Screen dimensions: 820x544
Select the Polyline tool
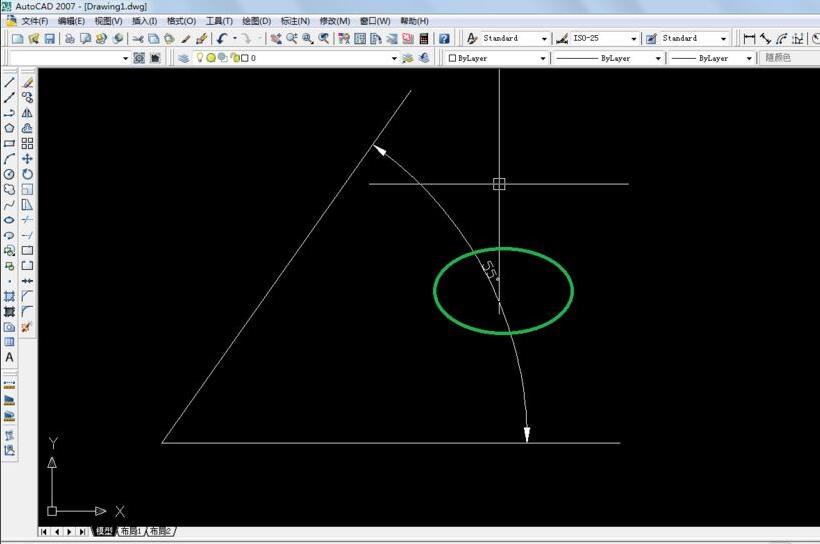point(9,112)
